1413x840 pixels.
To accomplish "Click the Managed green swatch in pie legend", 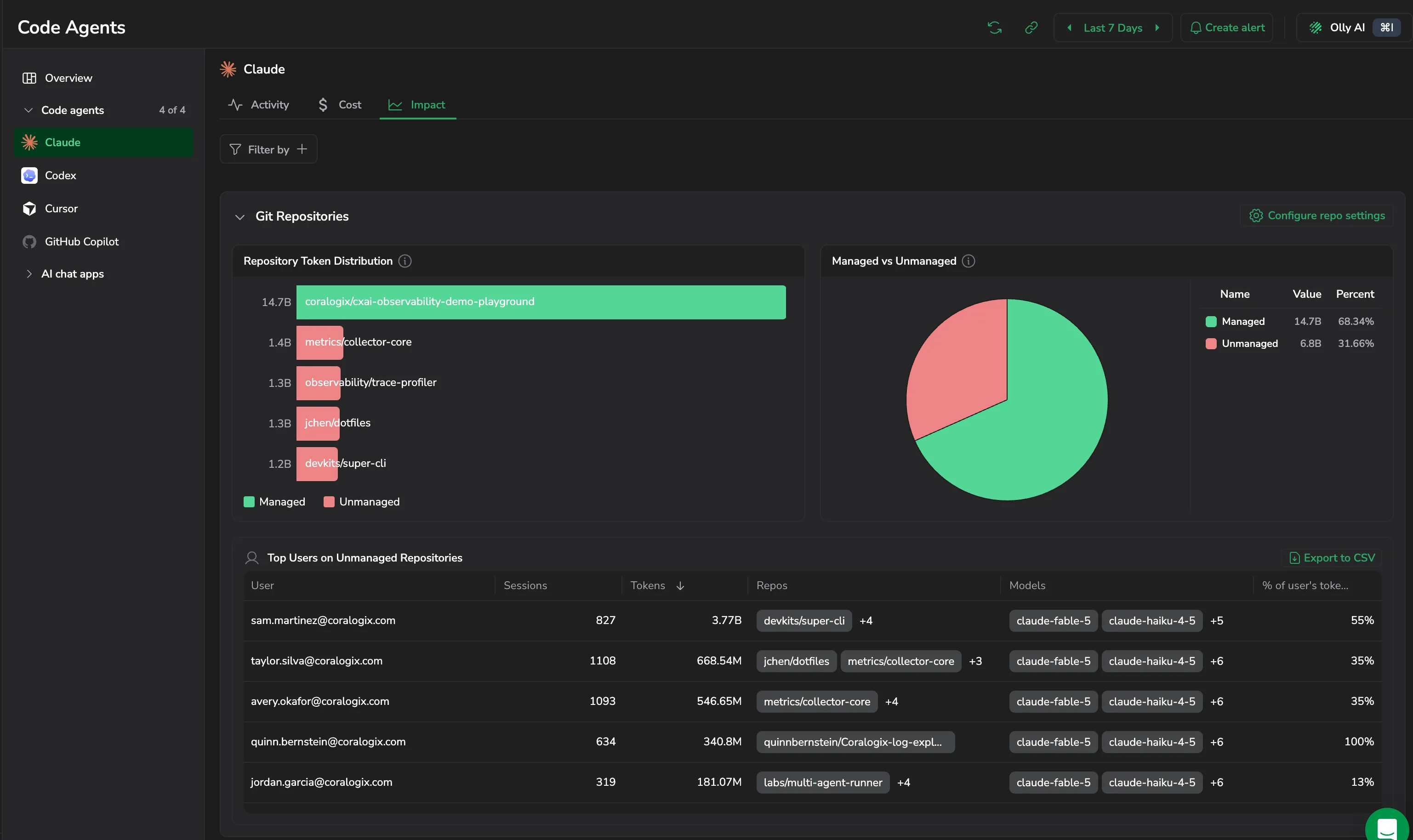I will point(1211,322).
